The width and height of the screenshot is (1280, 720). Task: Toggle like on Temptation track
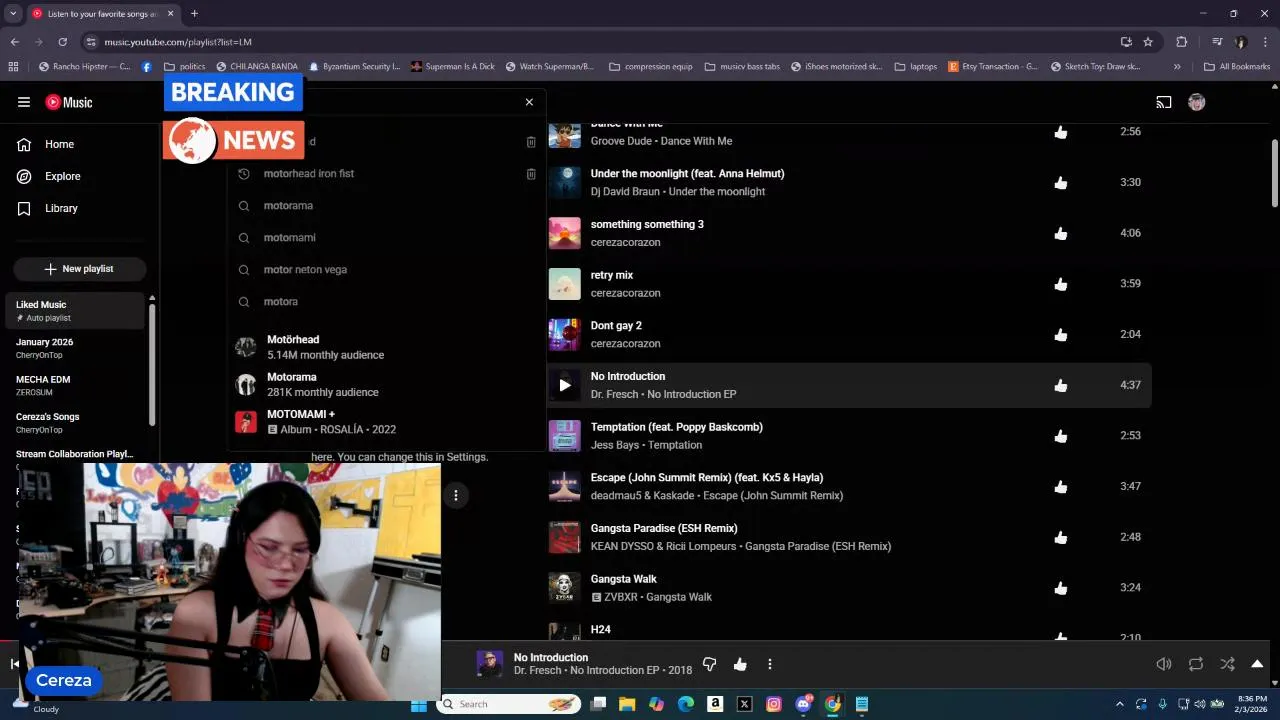click(1061, 436)
